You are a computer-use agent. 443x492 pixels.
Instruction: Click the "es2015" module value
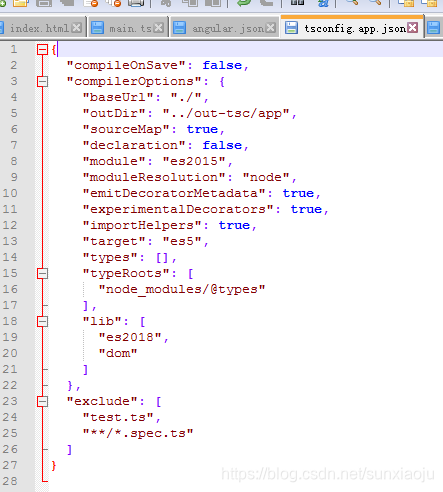click(194, 162)
